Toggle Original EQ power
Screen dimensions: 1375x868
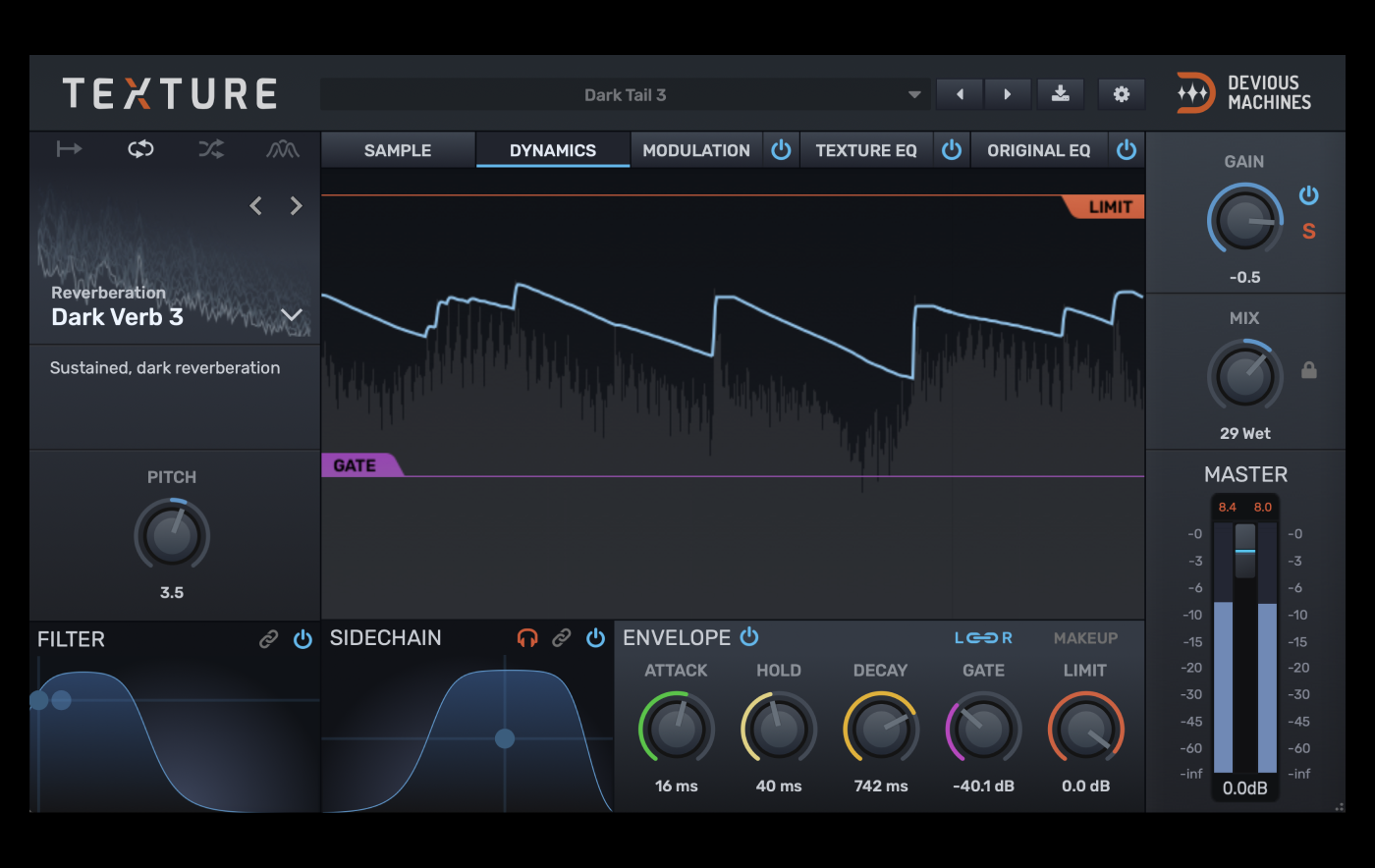[1127, 150]
